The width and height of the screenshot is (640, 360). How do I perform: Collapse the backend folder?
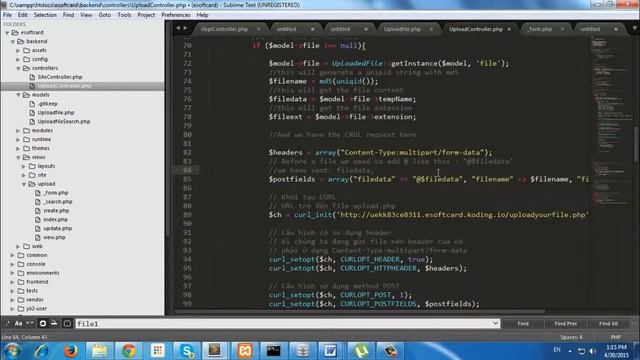click(13, 42)
